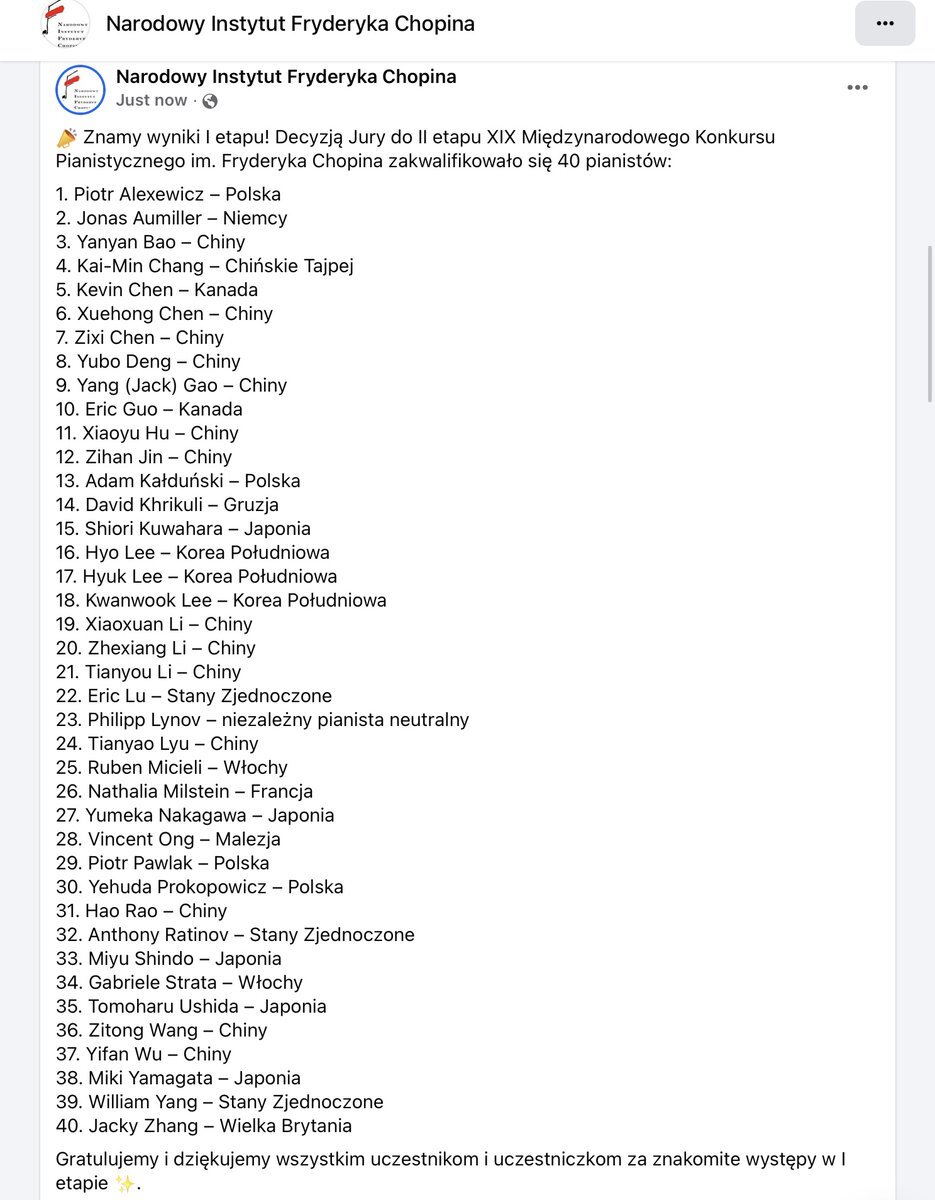Click the Tomoharu Ushida – Japonia line
This screenshot has width=935, height=1200.
coord(191,1006)
